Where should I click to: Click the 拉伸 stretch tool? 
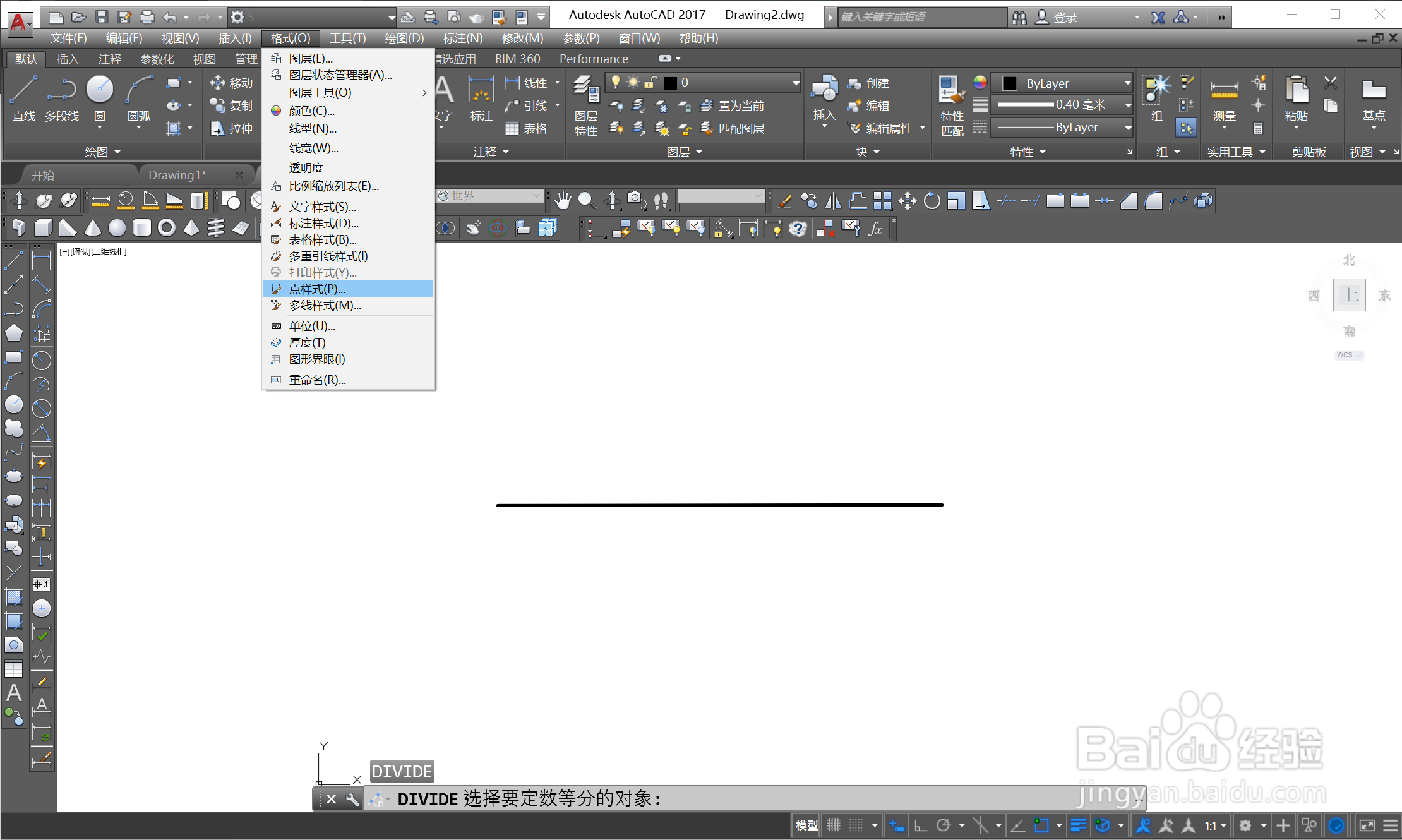231,128
